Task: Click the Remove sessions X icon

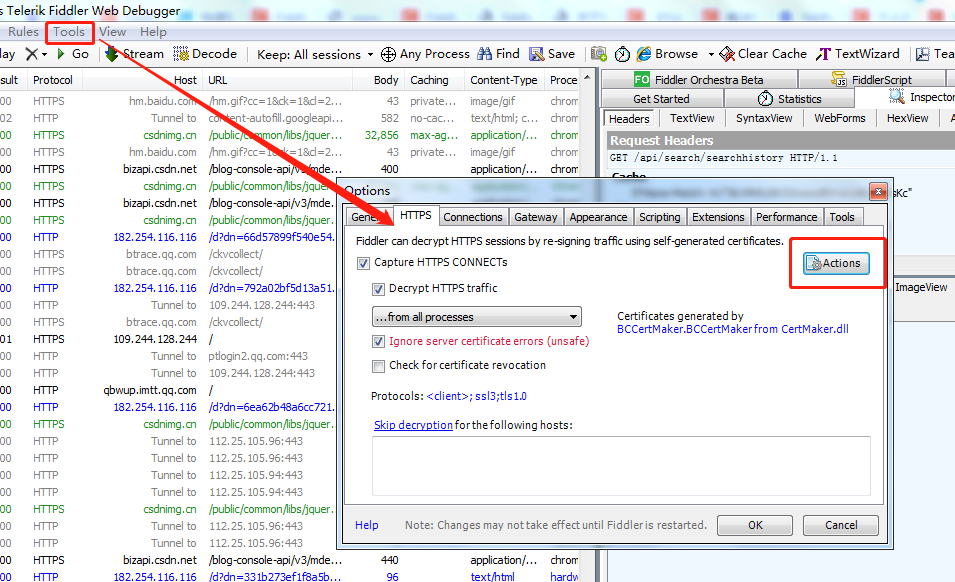Action: coord(31,54)
